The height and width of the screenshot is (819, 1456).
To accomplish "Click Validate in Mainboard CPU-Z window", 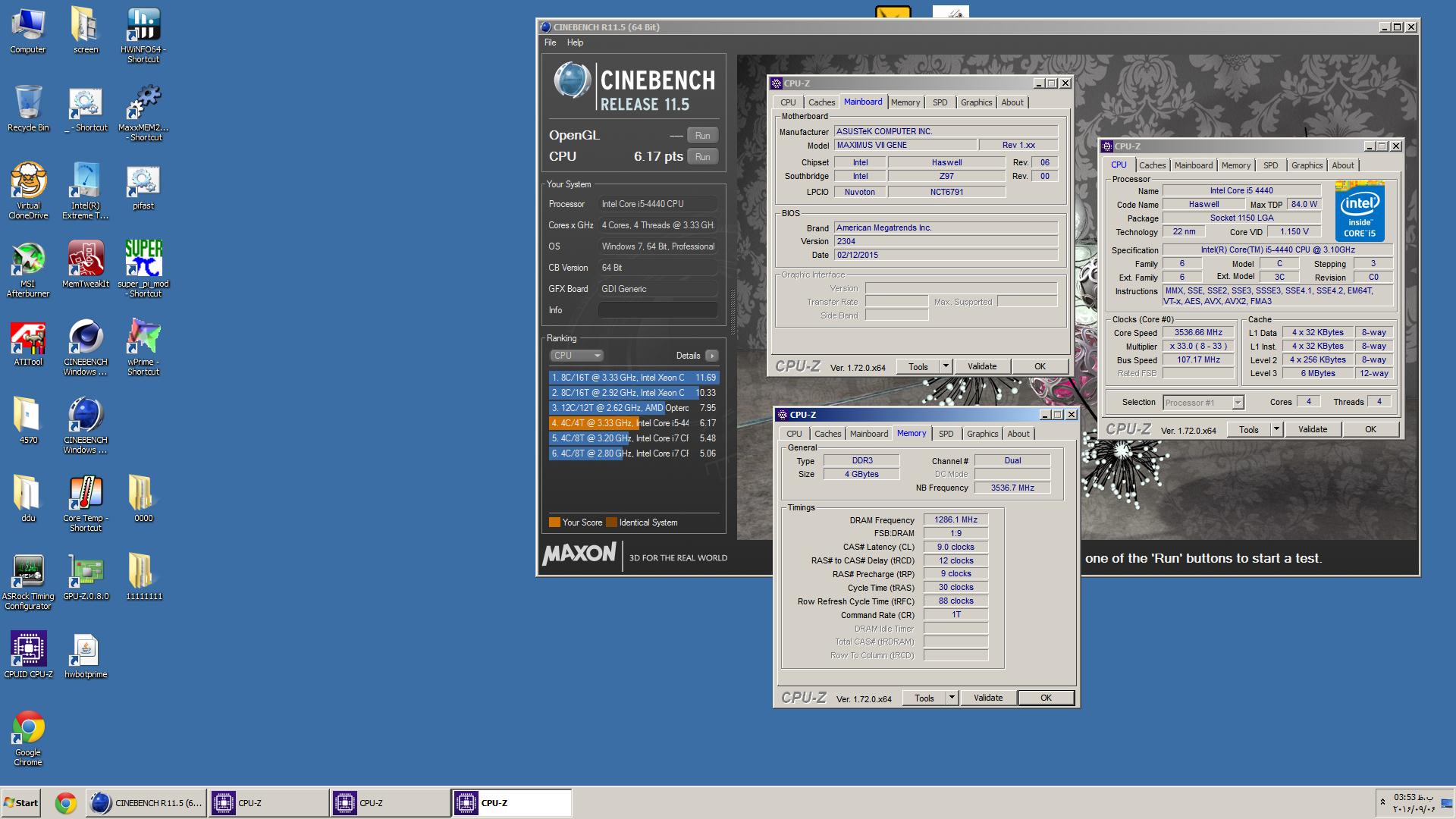I will 982,367.
